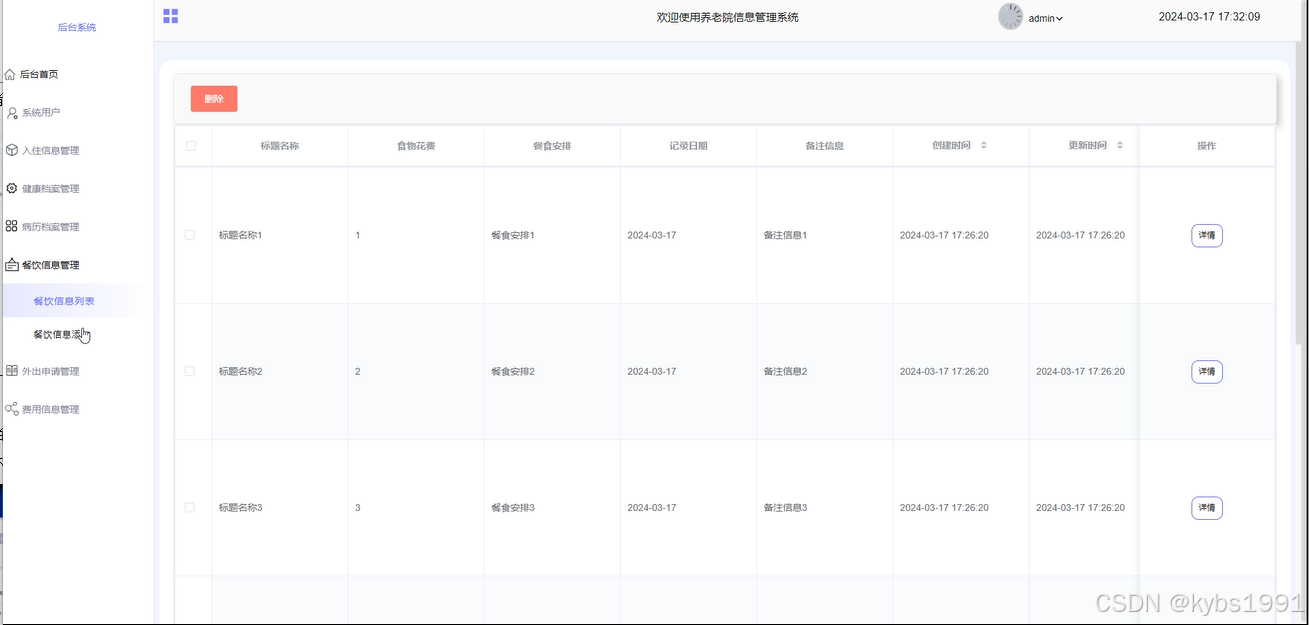
Task: Open 后台首页 in the sidebar
Action: [77, 74]
